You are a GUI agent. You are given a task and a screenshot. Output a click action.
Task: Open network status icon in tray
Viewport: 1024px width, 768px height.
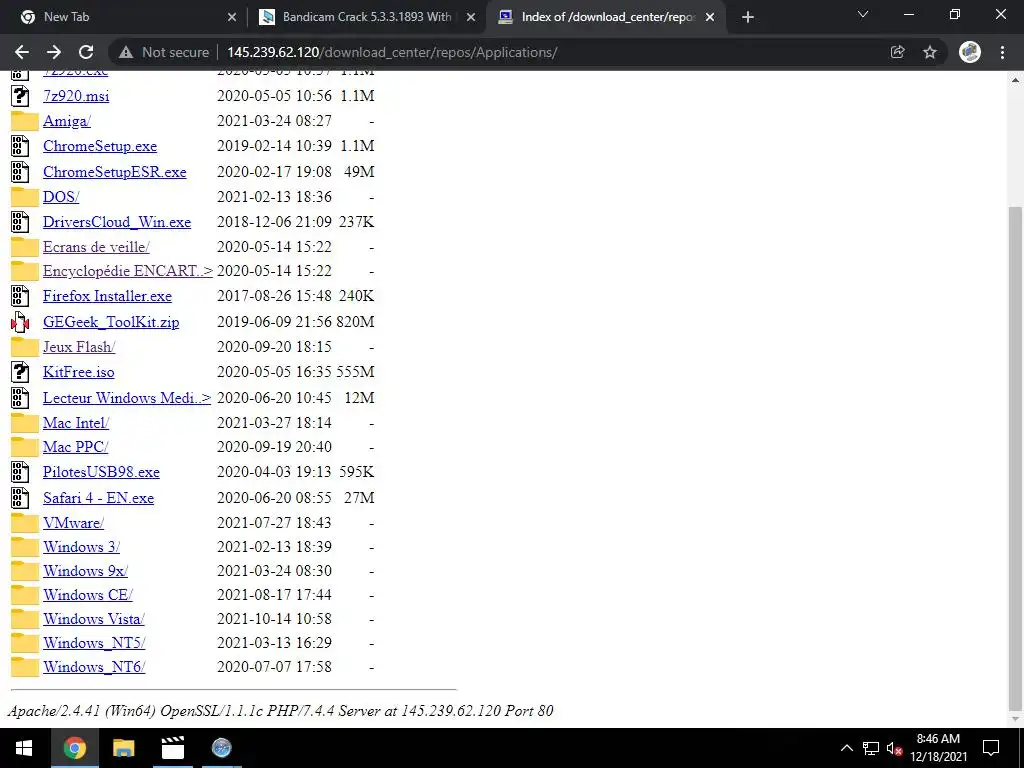(871, 748)
